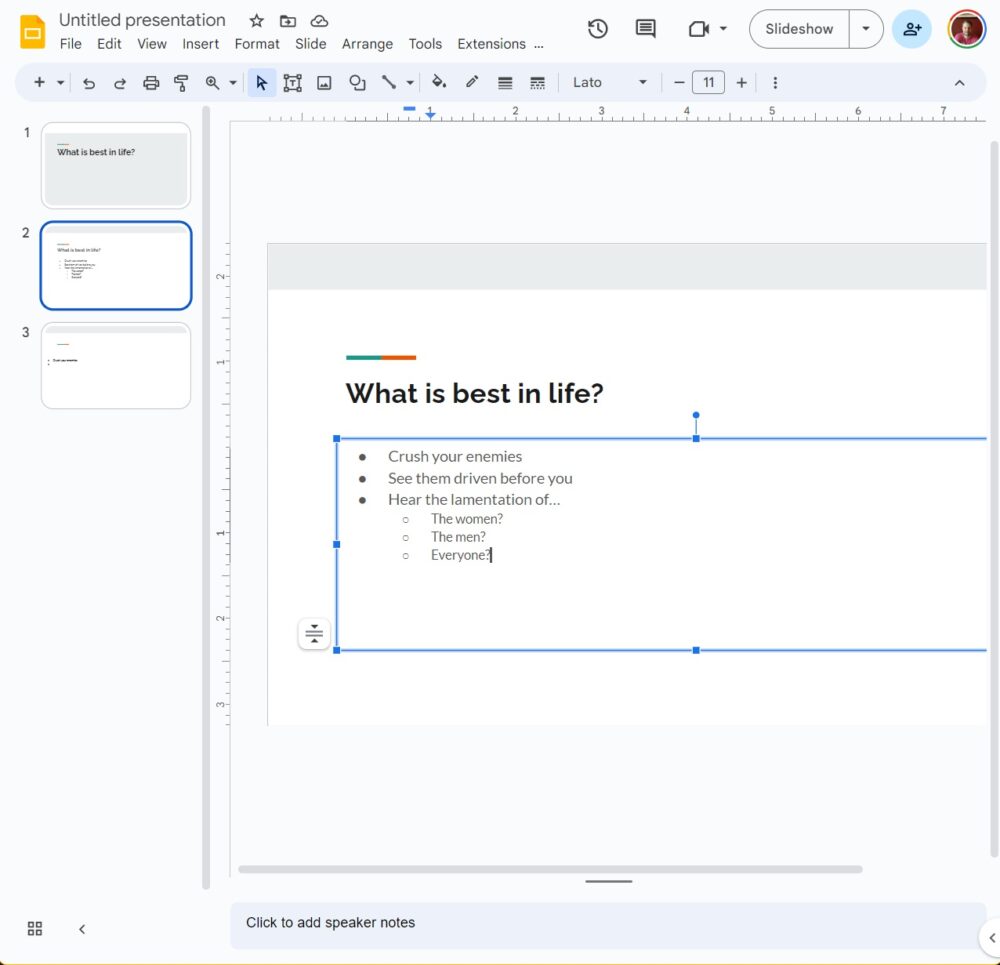
Task: Select the Shape tool
Action: [357, 82]
